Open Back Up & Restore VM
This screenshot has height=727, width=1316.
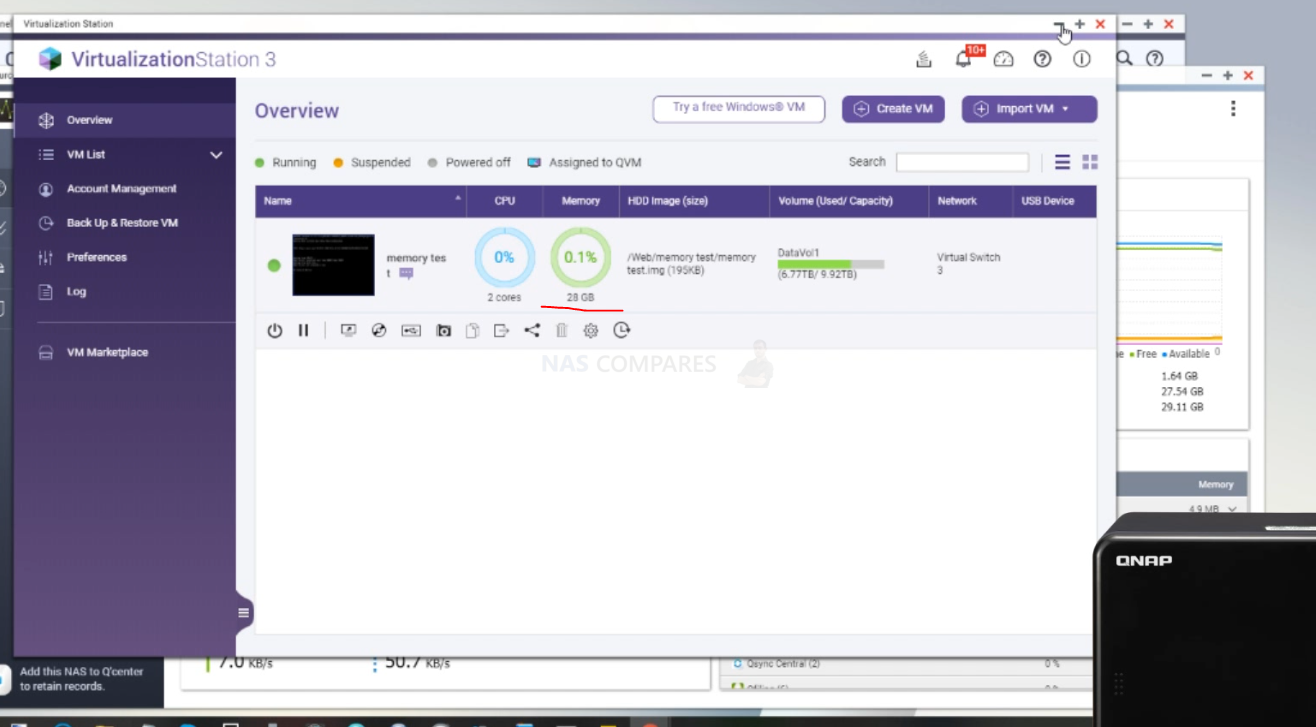click(x=124, y=223)
